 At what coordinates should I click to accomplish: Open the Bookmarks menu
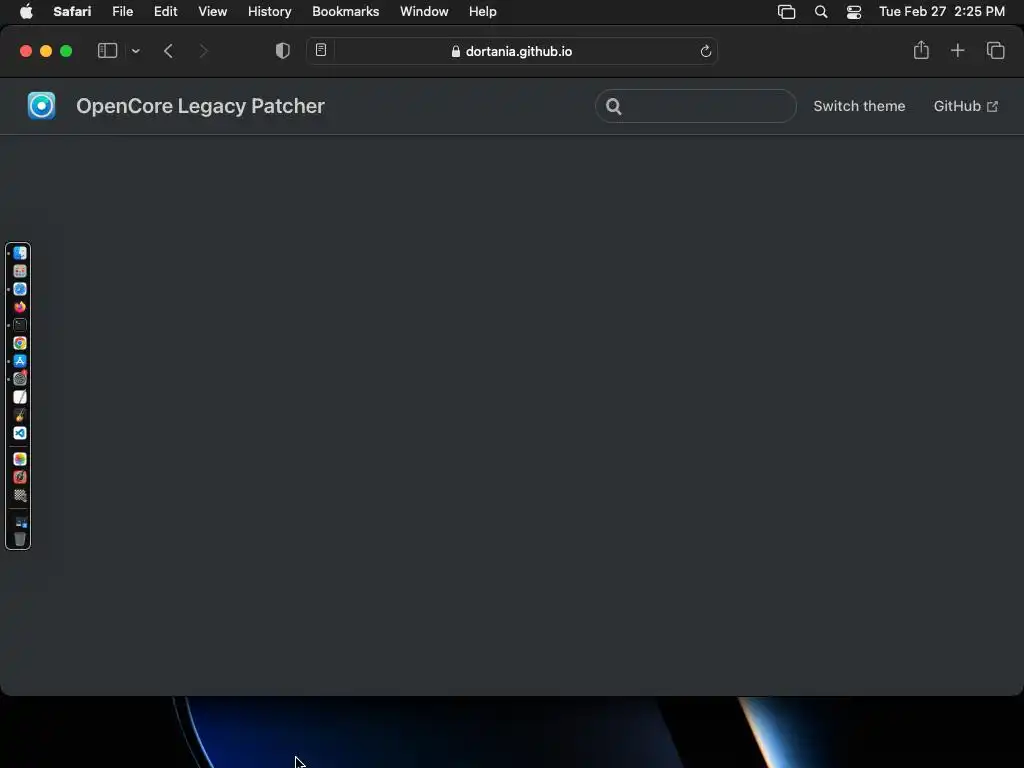point(345,12)
